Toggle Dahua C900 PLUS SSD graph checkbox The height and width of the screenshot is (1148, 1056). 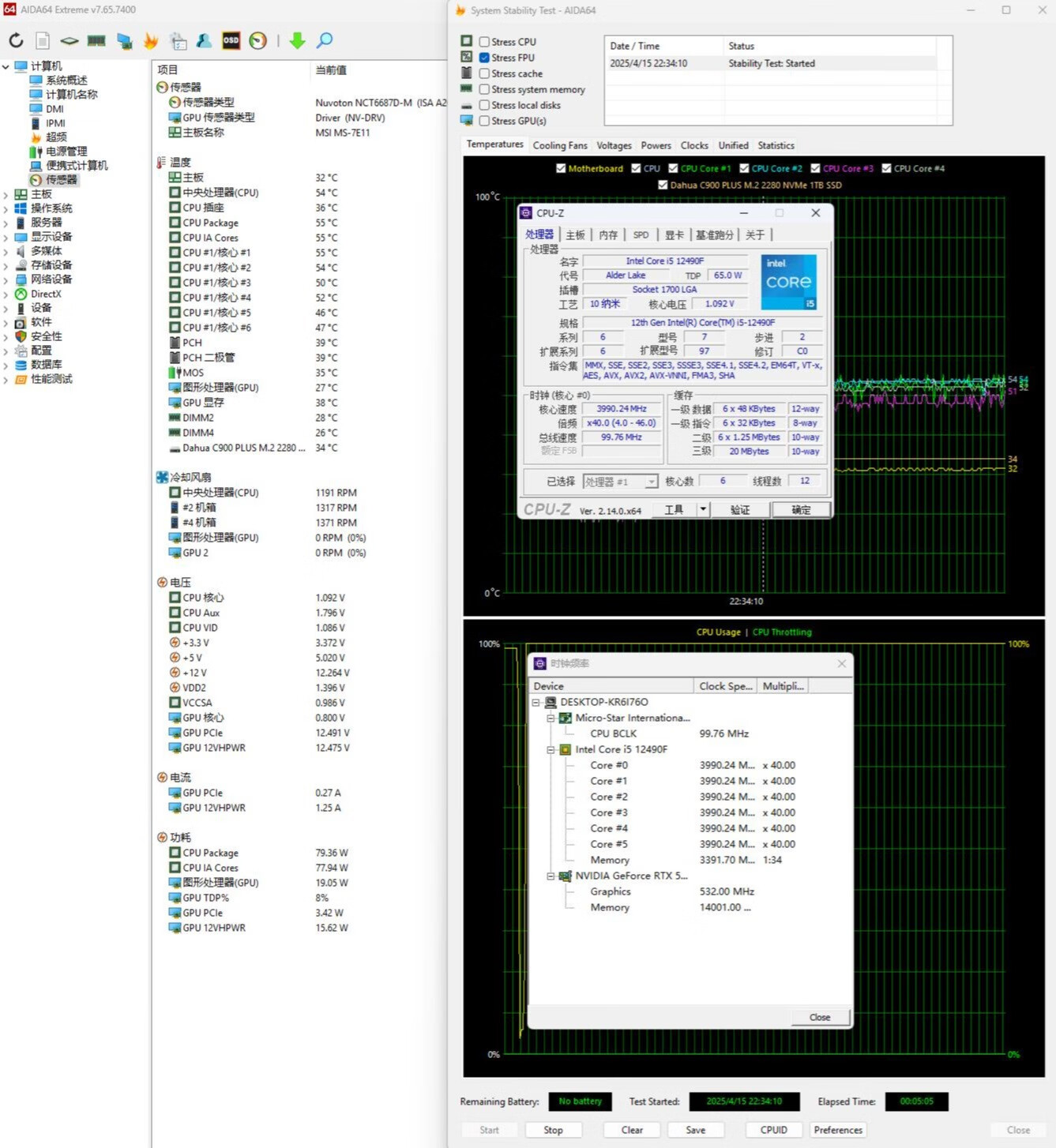pyautogui.click(x=663, y=185)
